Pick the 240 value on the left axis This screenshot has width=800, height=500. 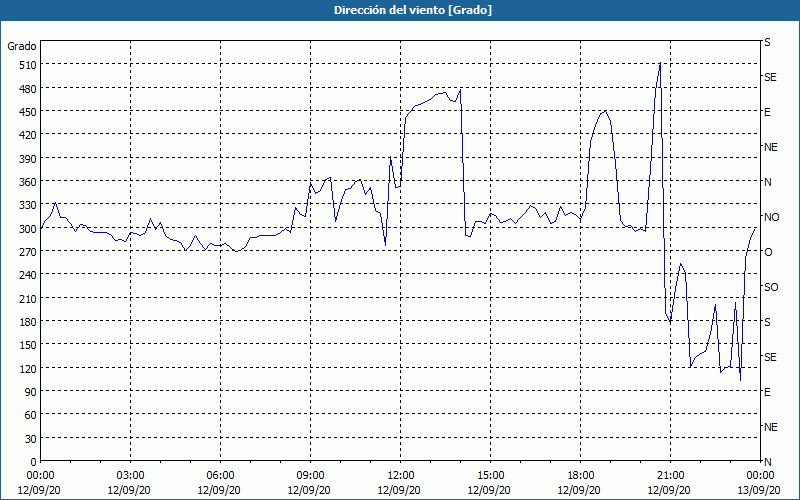tap(28, 275)
